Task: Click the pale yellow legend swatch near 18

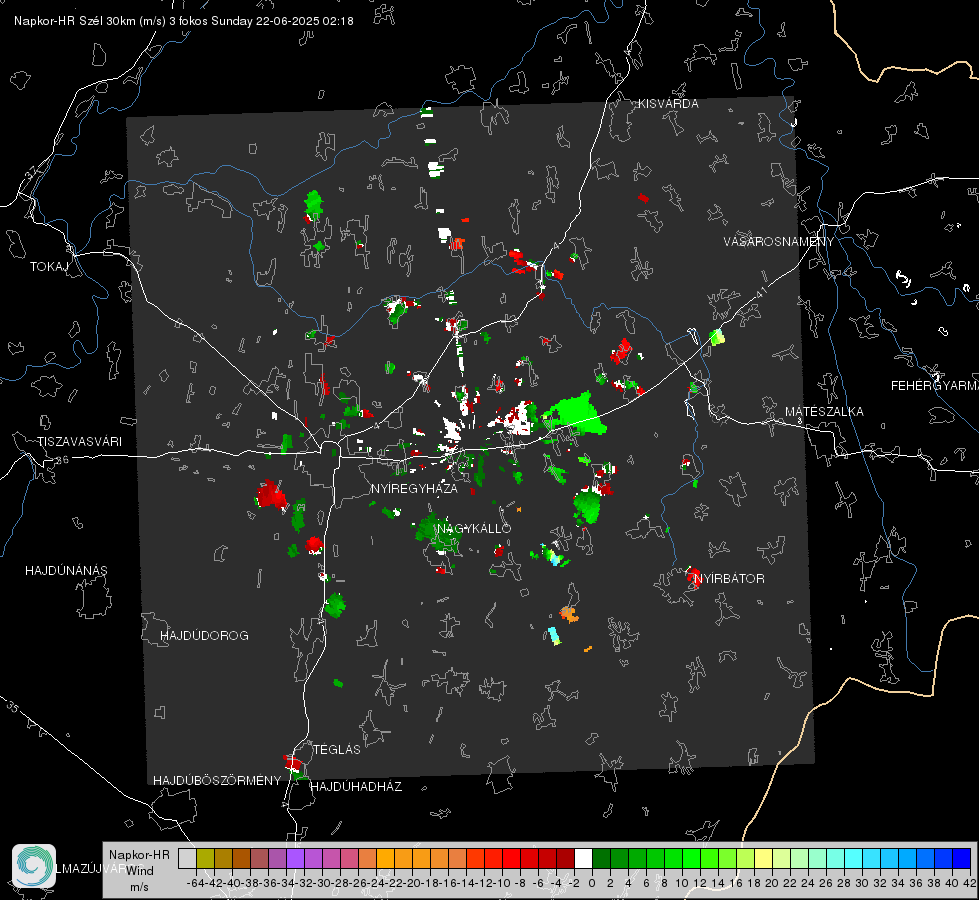Action: point(764,858)
